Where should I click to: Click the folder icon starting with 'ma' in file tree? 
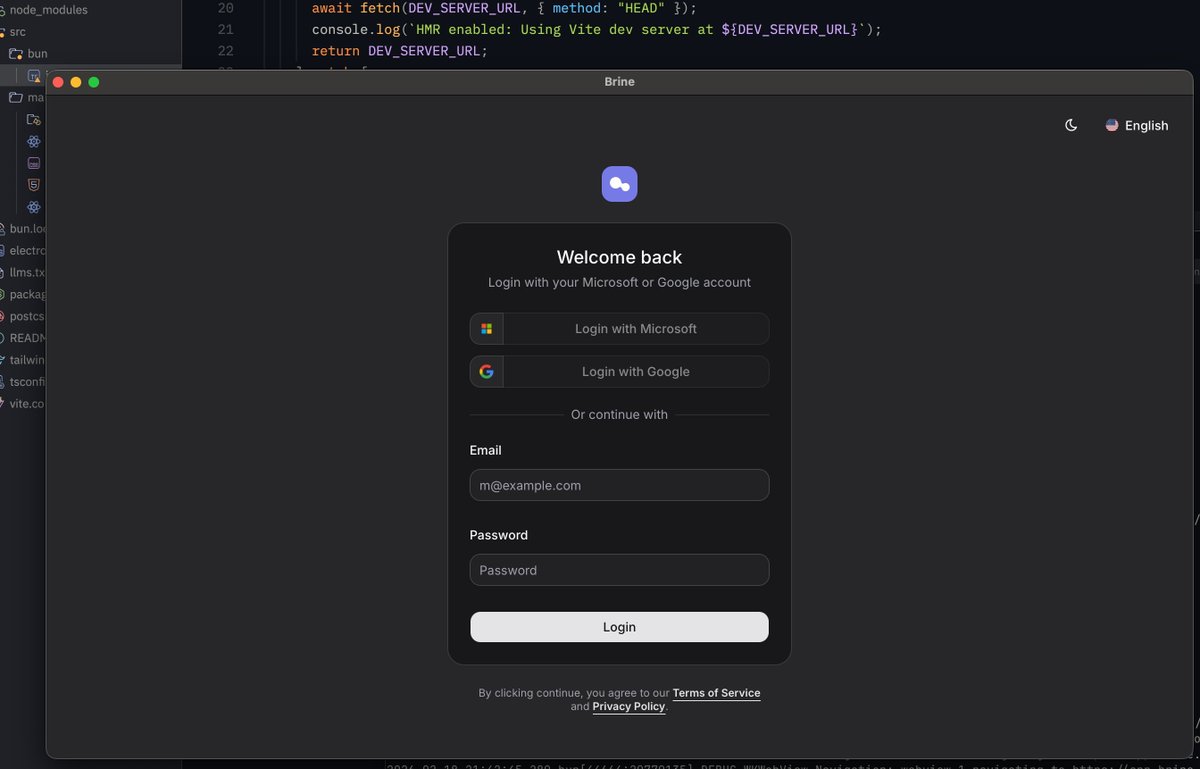pos(15,97)
